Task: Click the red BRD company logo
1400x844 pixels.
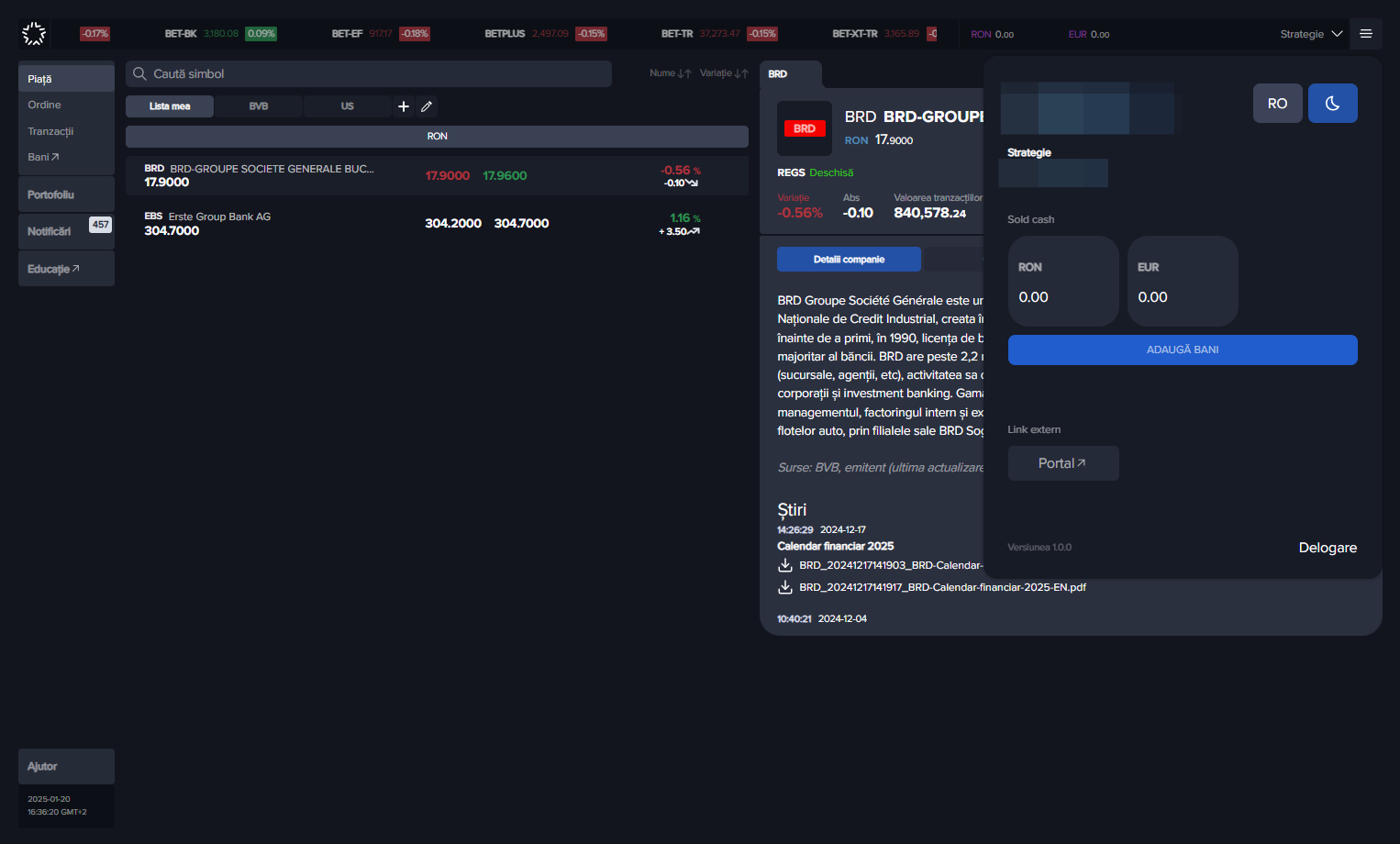Action: pyautogui.click(x=805, y=128)
